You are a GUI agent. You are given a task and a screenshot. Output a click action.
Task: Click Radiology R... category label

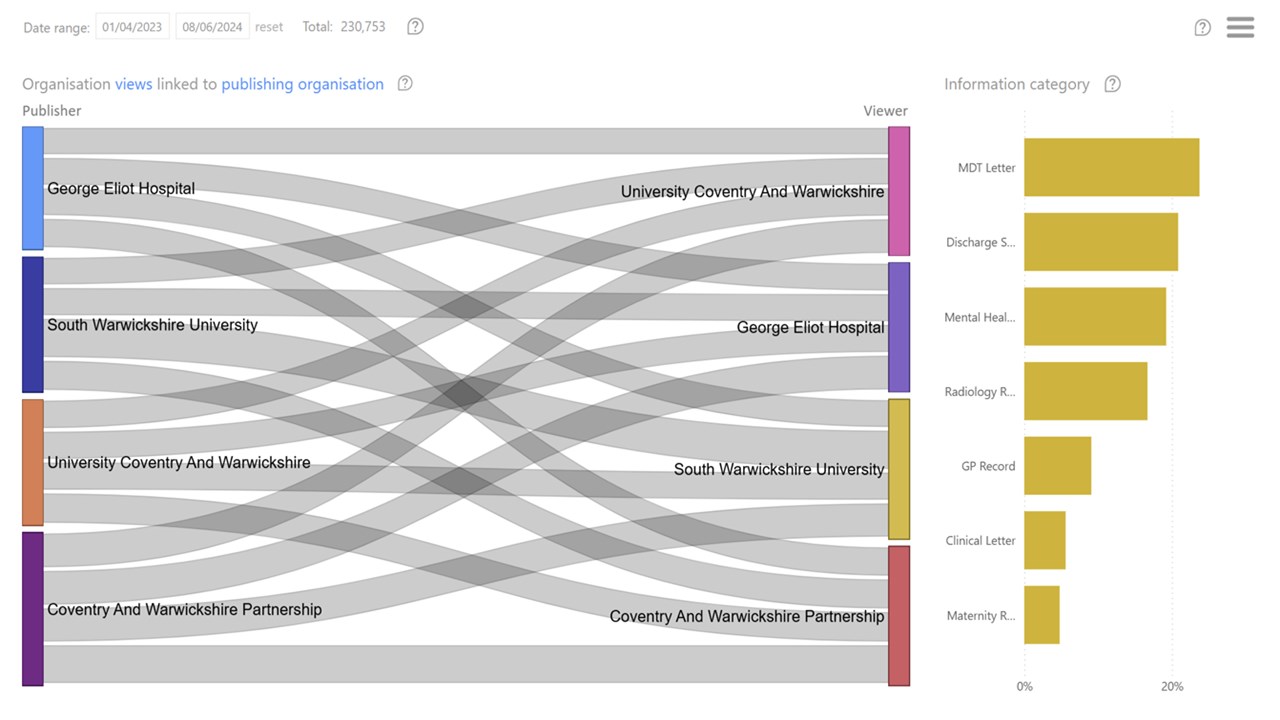point(980,392)
